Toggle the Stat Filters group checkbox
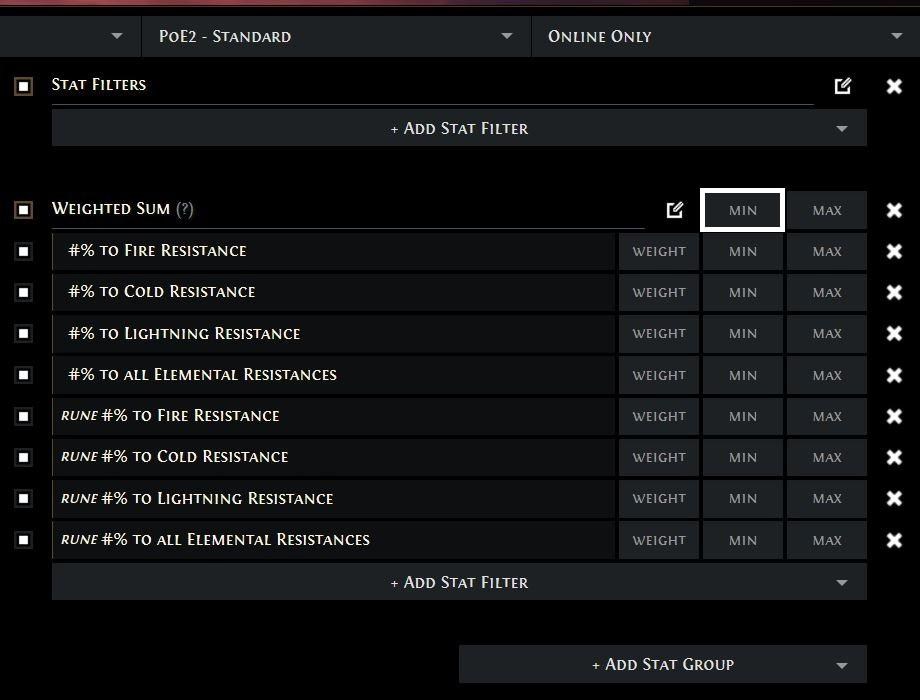Viewport: 920px width, 700px height. pyautogui.click(x=24, y=87)
